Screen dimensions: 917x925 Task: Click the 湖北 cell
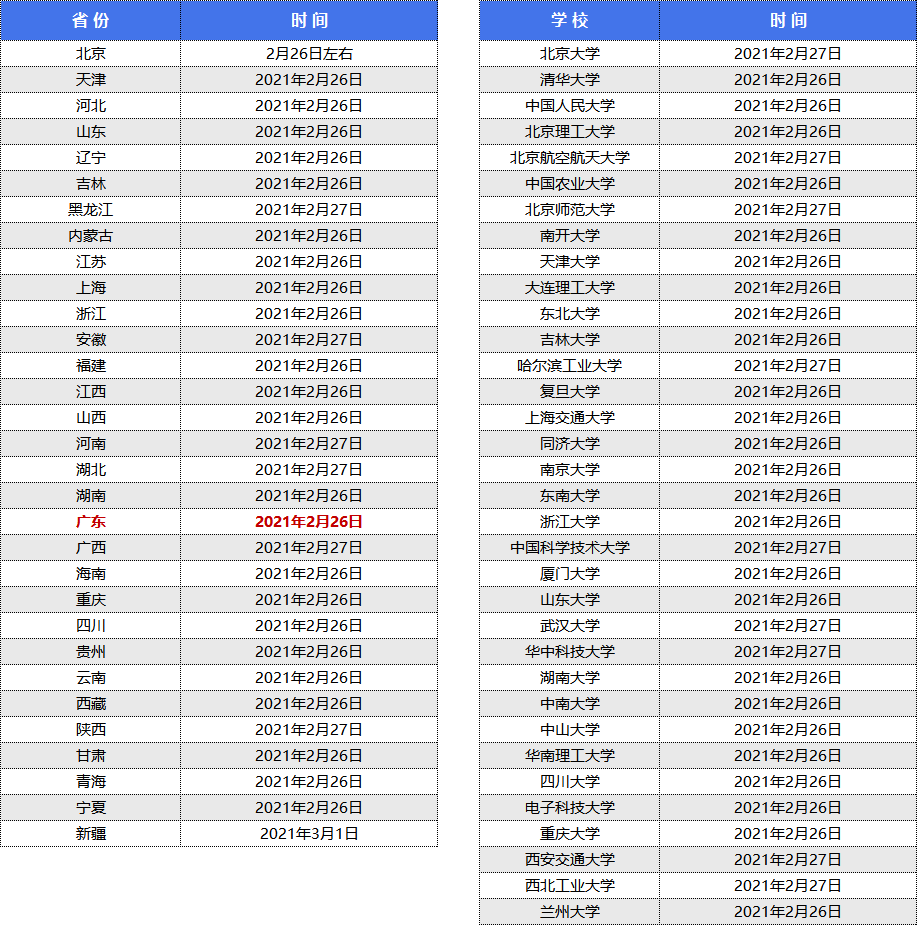pos(90,470)
